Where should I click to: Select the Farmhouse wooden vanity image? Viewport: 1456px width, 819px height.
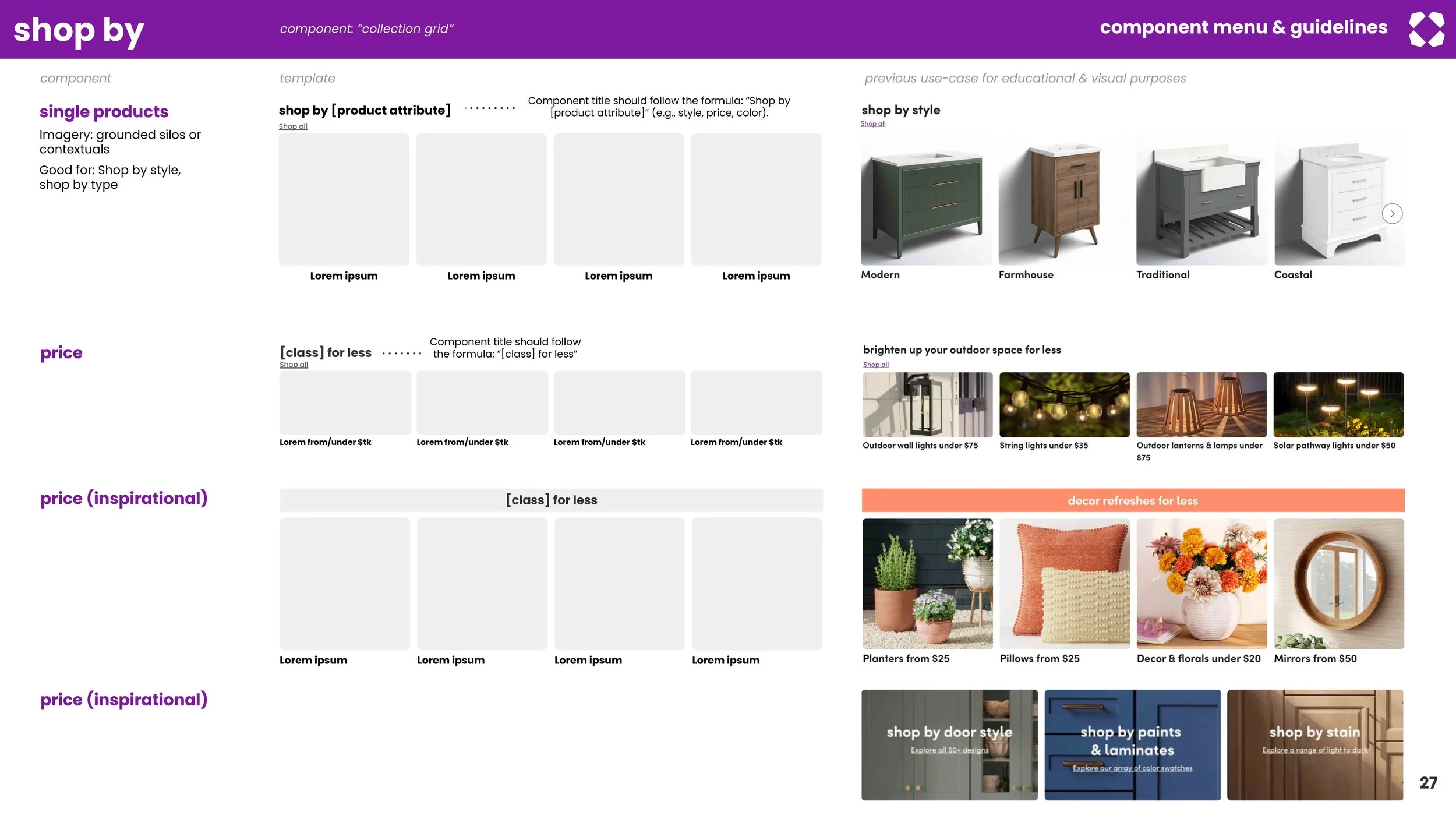[x=1063, y=201]
